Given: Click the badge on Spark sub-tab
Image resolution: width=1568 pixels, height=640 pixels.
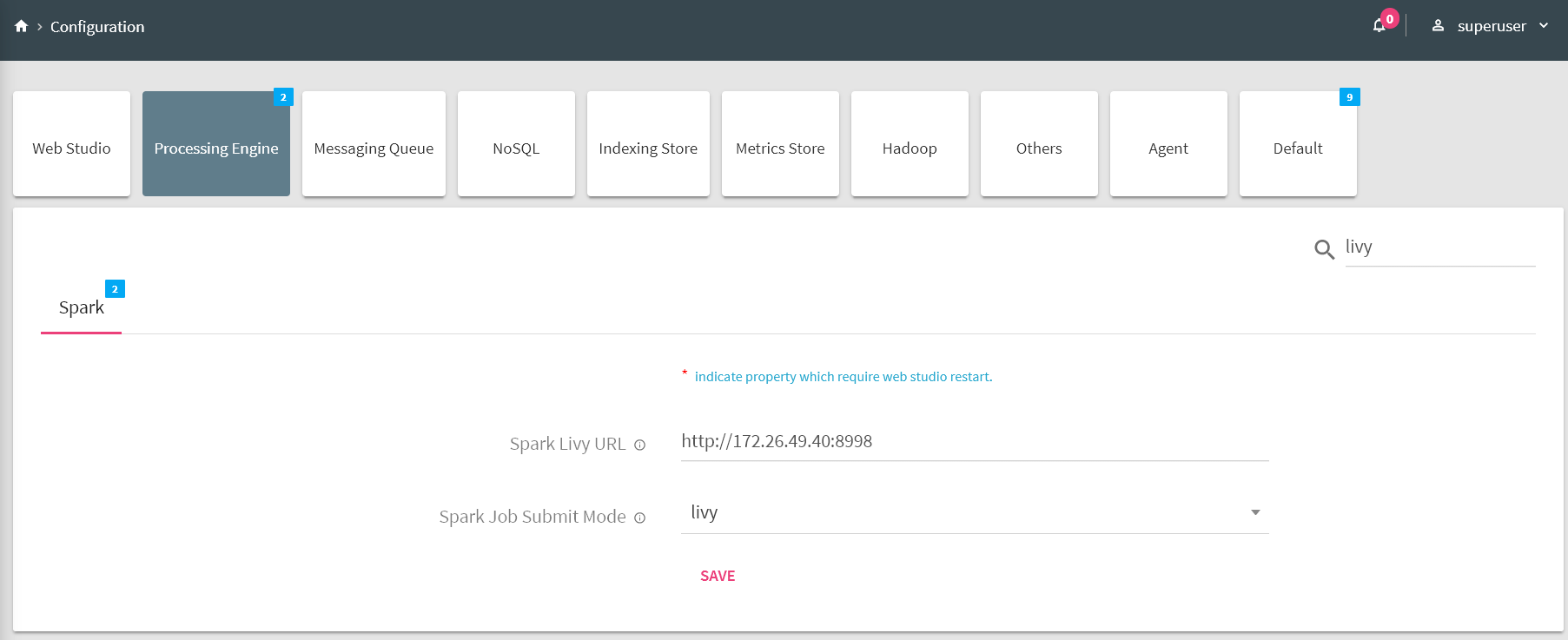Looking at the screenshot, I should click(x=115, y=289).
